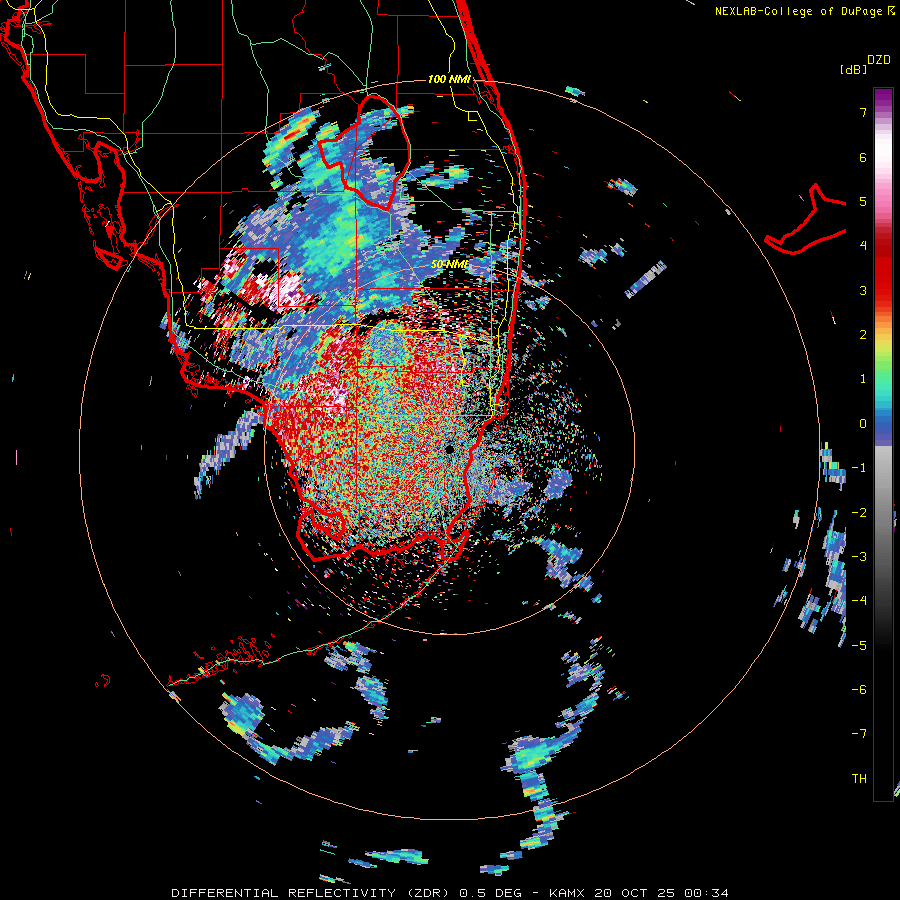The height and width of the screenshot is (900, 900).
Task: Click the ZDR color scale bar
Action: click(x=883, y=444)
